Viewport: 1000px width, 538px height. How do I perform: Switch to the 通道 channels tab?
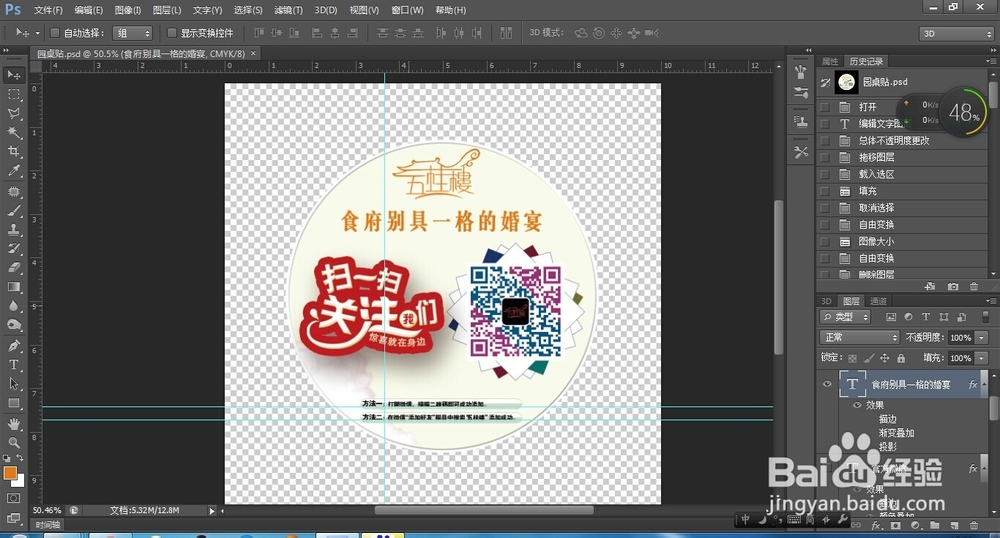click(x=878, y=301)
